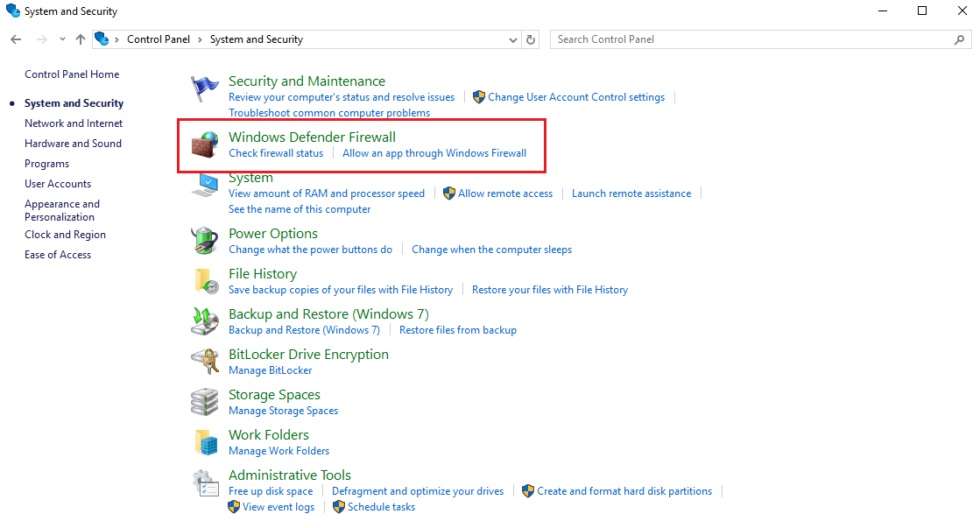Image resolution: width=980 pixels, height=528 pixels.
Task: Click the Security and Maintenance flag icon
Action: [205, 89]
